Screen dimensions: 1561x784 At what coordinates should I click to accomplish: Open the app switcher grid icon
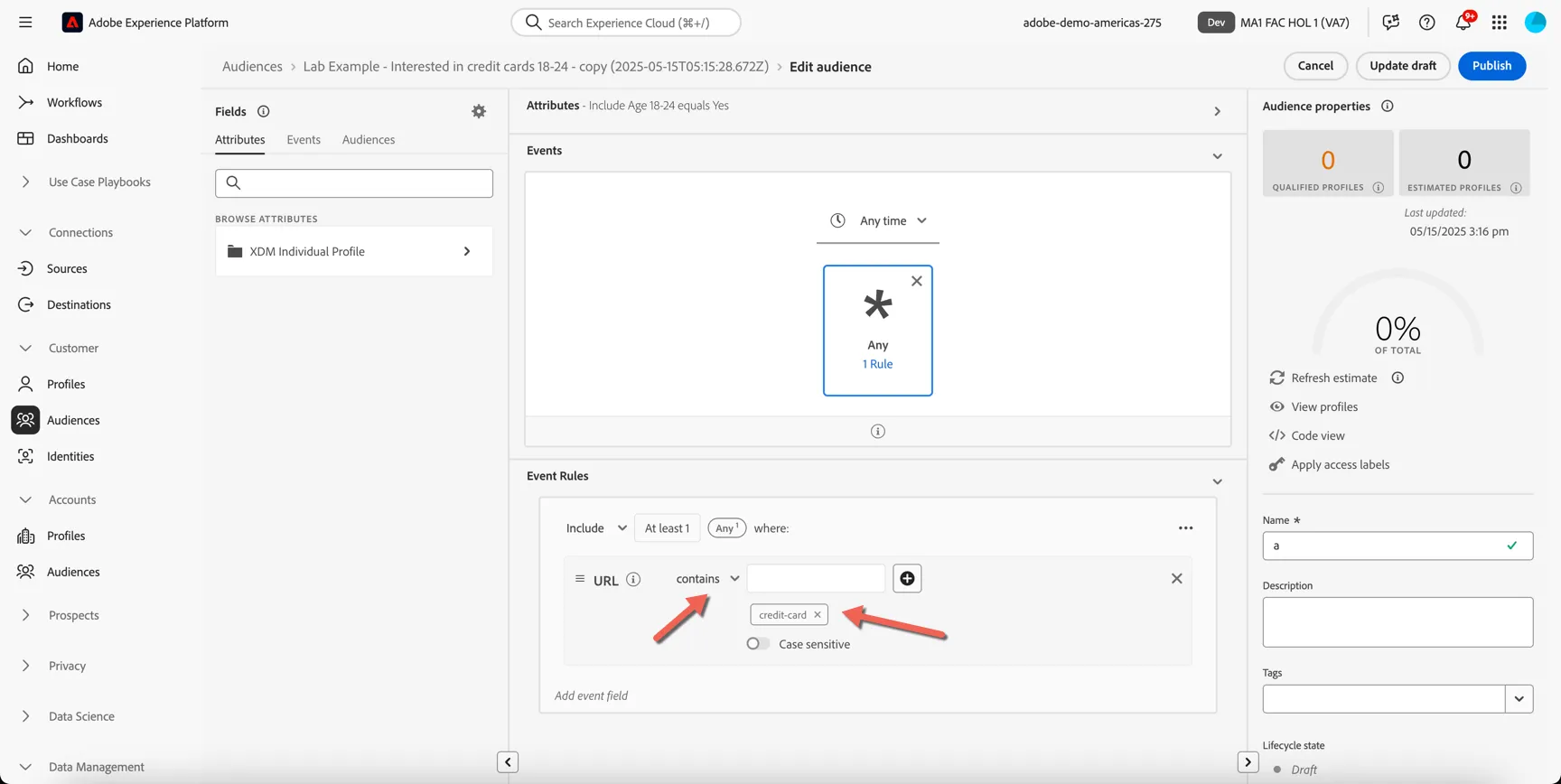click(1499, 23)
